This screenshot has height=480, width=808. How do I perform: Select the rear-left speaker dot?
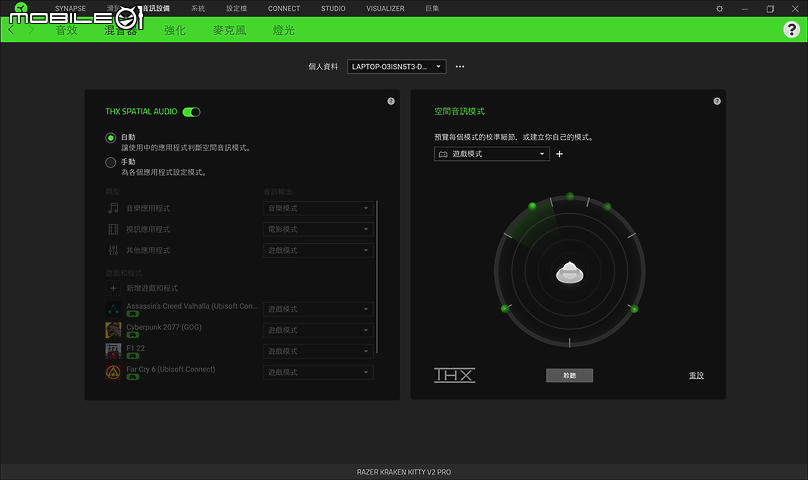pyautogui.click(x=504, y=308)
